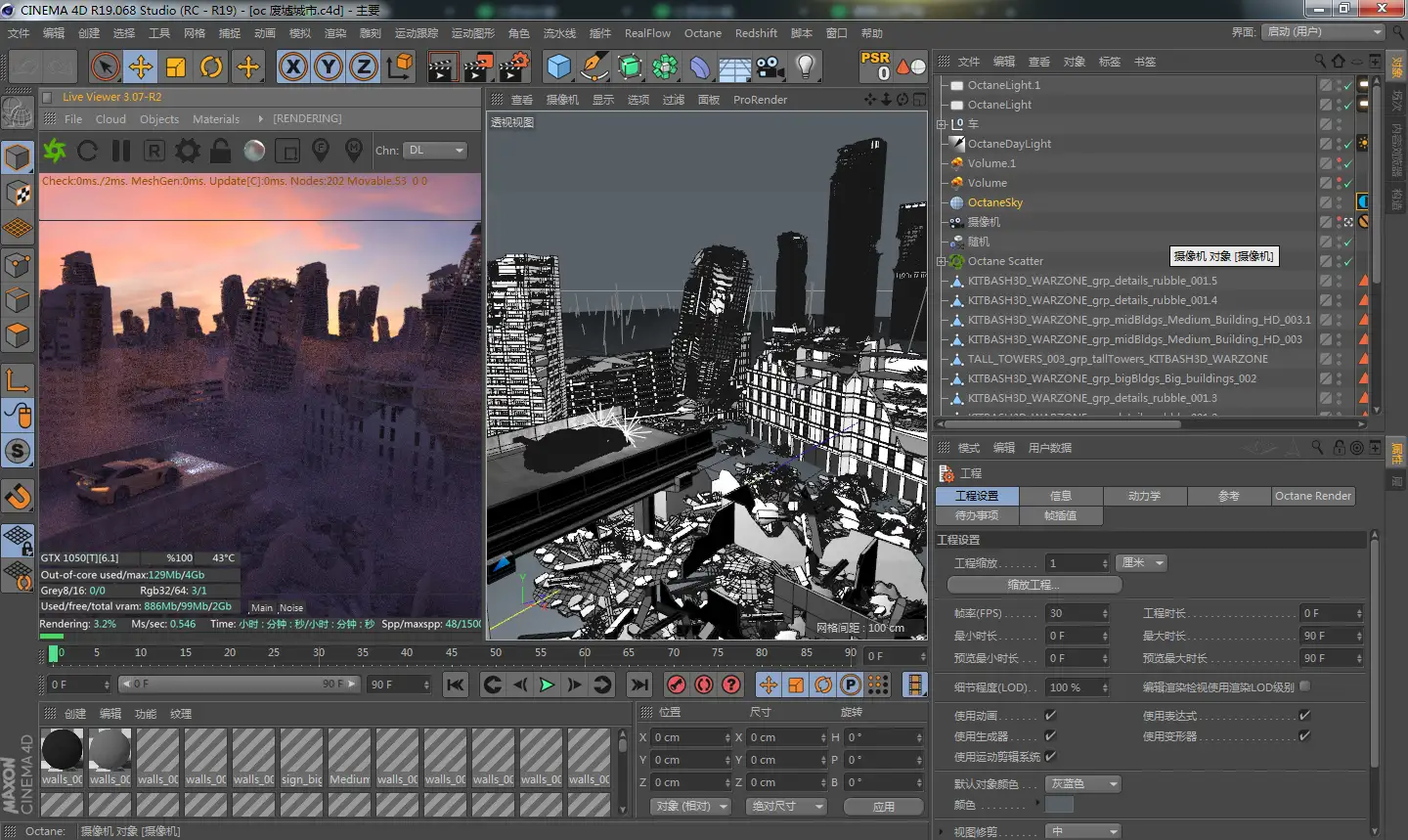Add a camera object from toolbar
1408x840 pixels.
click(770, 67)
